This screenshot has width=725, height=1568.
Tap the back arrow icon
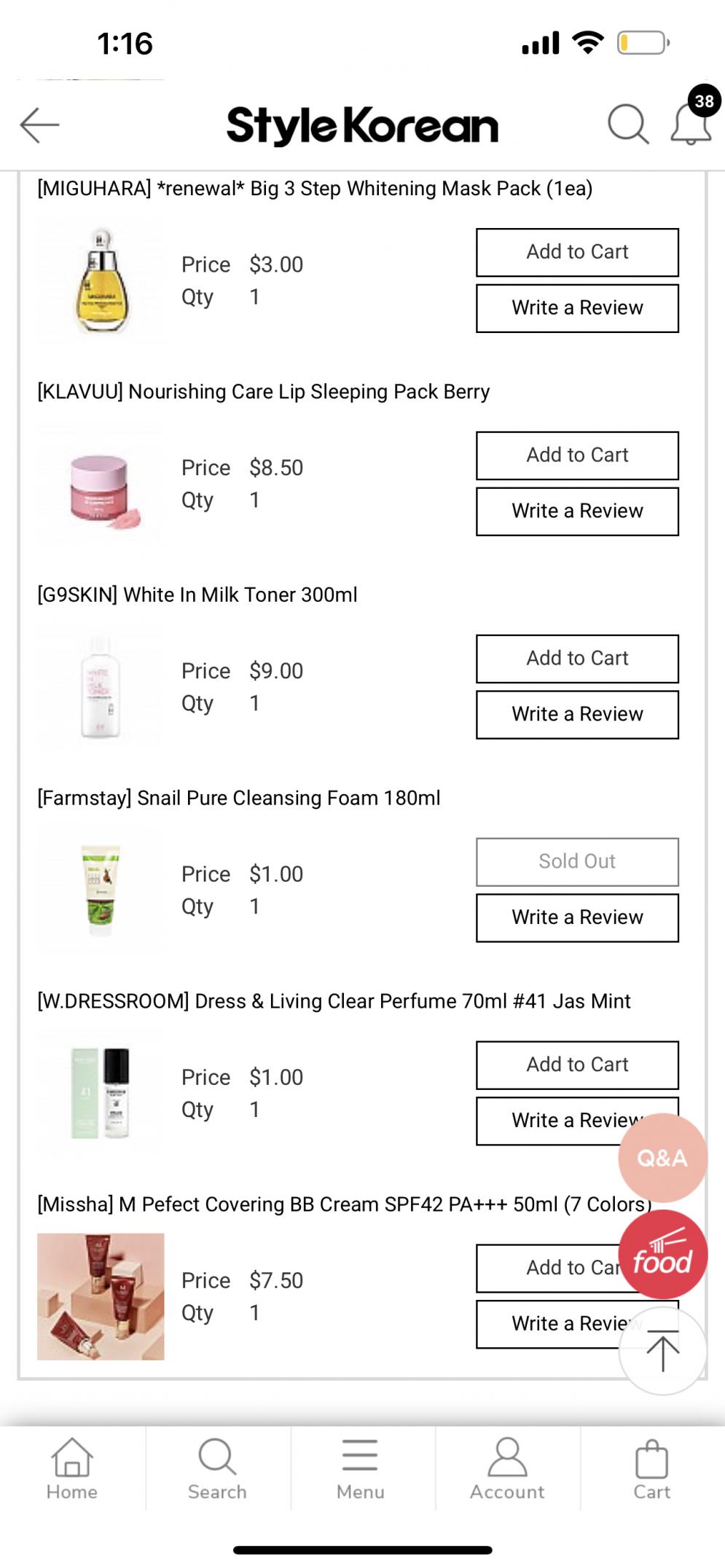pyautogui.click(x=39, y=125)
